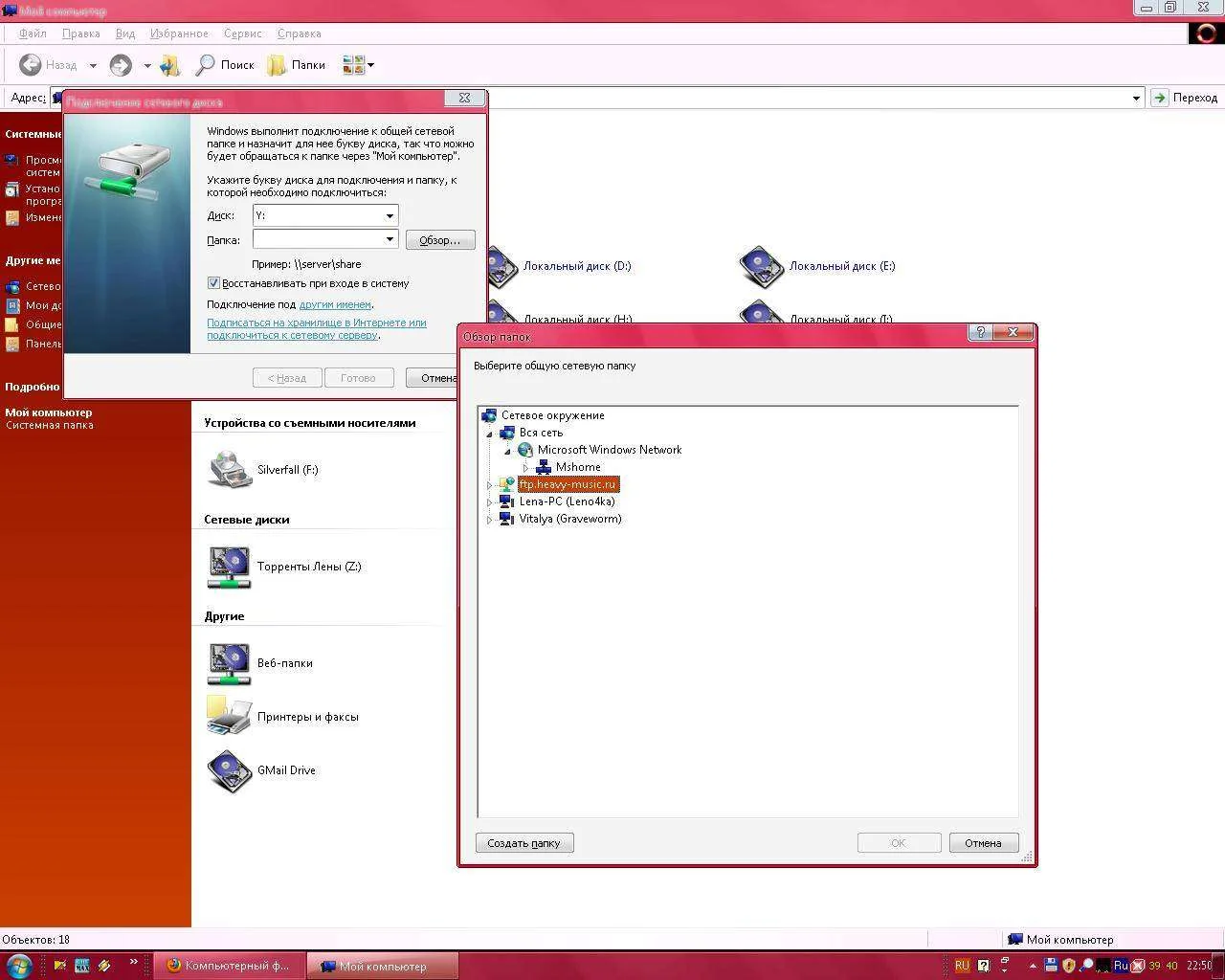Click the Back (Назад) arrow icon

[31, 65]
